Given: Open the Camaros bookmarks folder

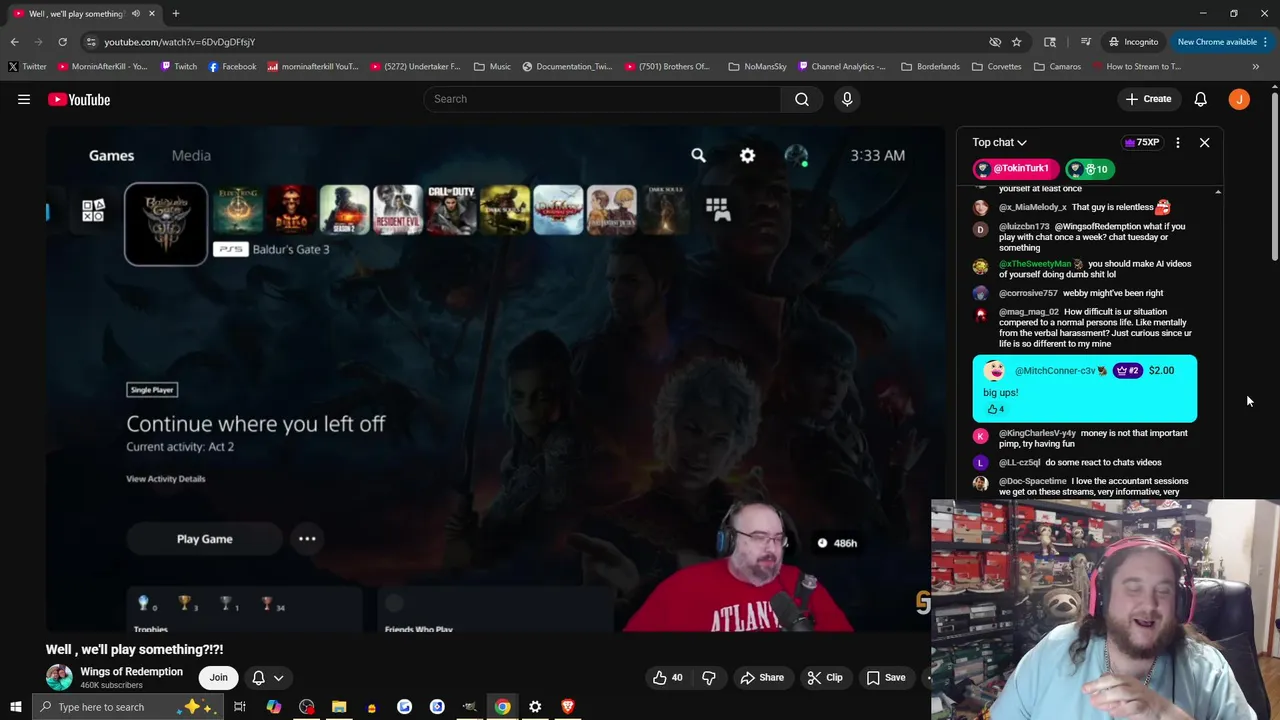Looking at the screenshot, I should tap(1057, 66).
